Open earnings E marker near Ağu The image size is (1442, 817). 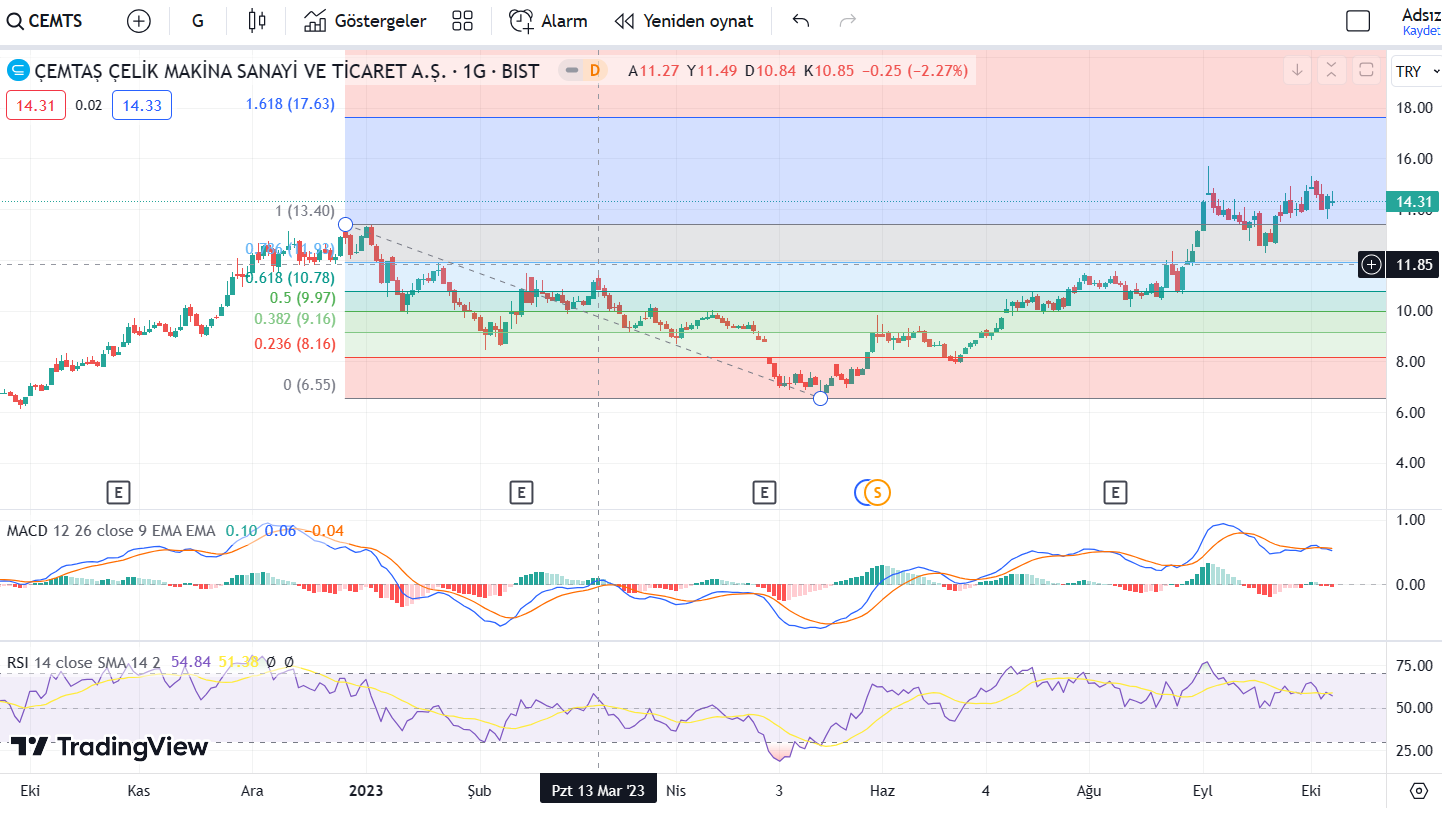click(1115, 492)
